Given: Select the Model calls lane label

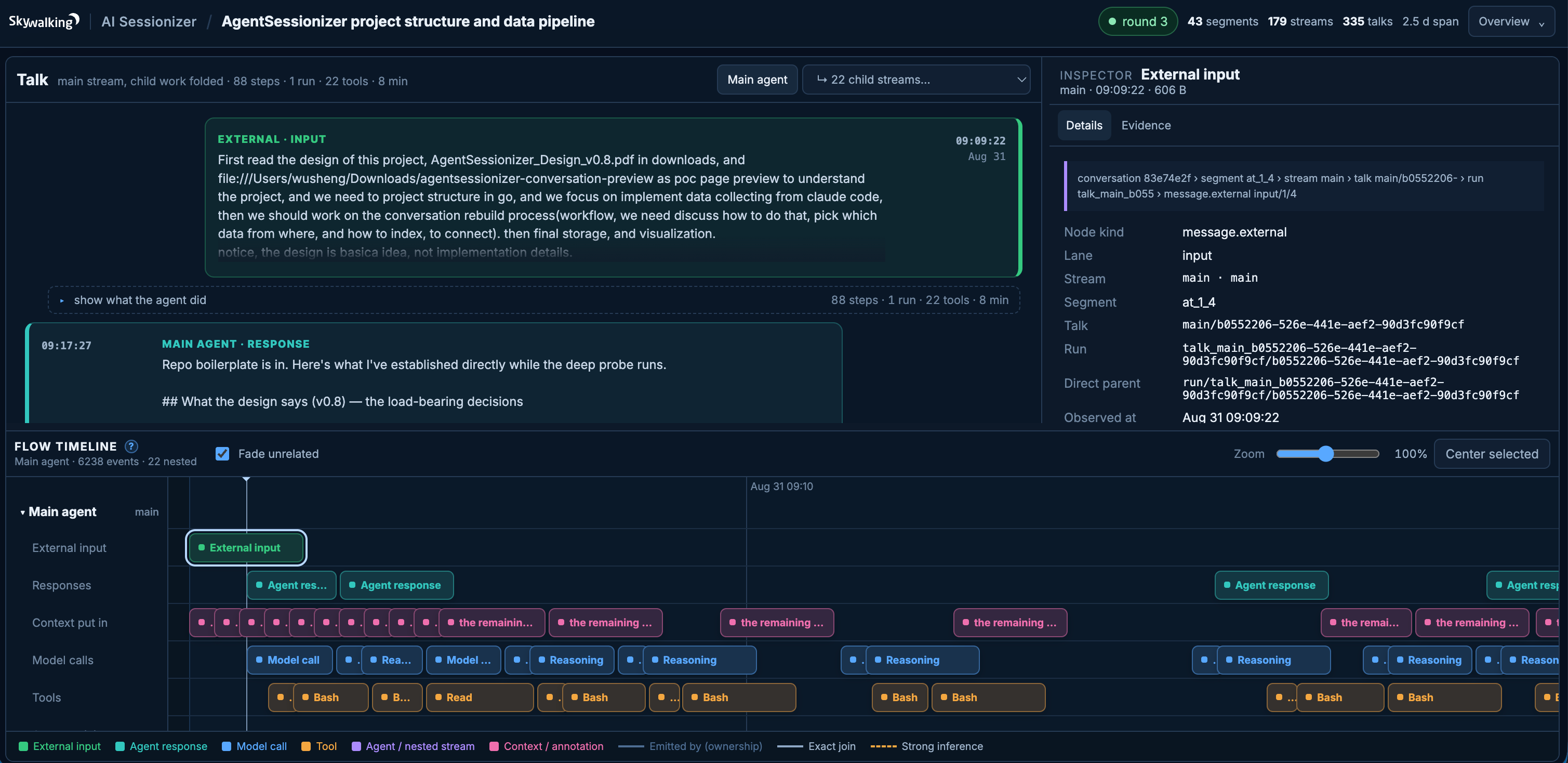Looking at the screenshot, I should point(63,660).
